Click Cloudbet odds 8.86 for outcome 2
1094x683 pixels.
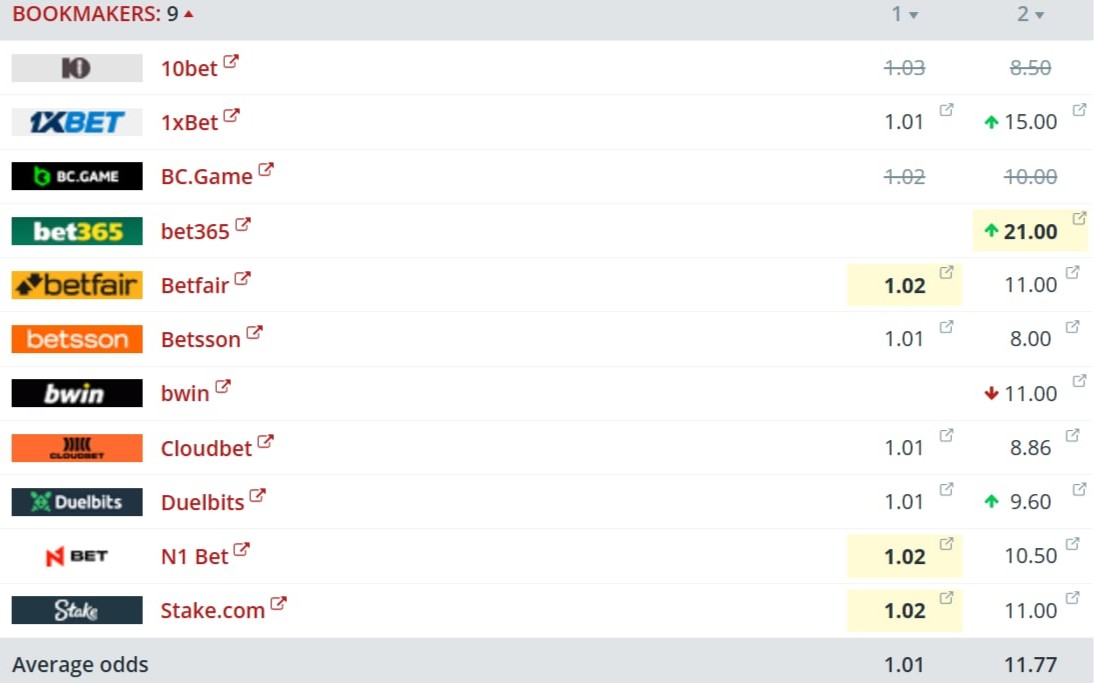pos(1030,448)
